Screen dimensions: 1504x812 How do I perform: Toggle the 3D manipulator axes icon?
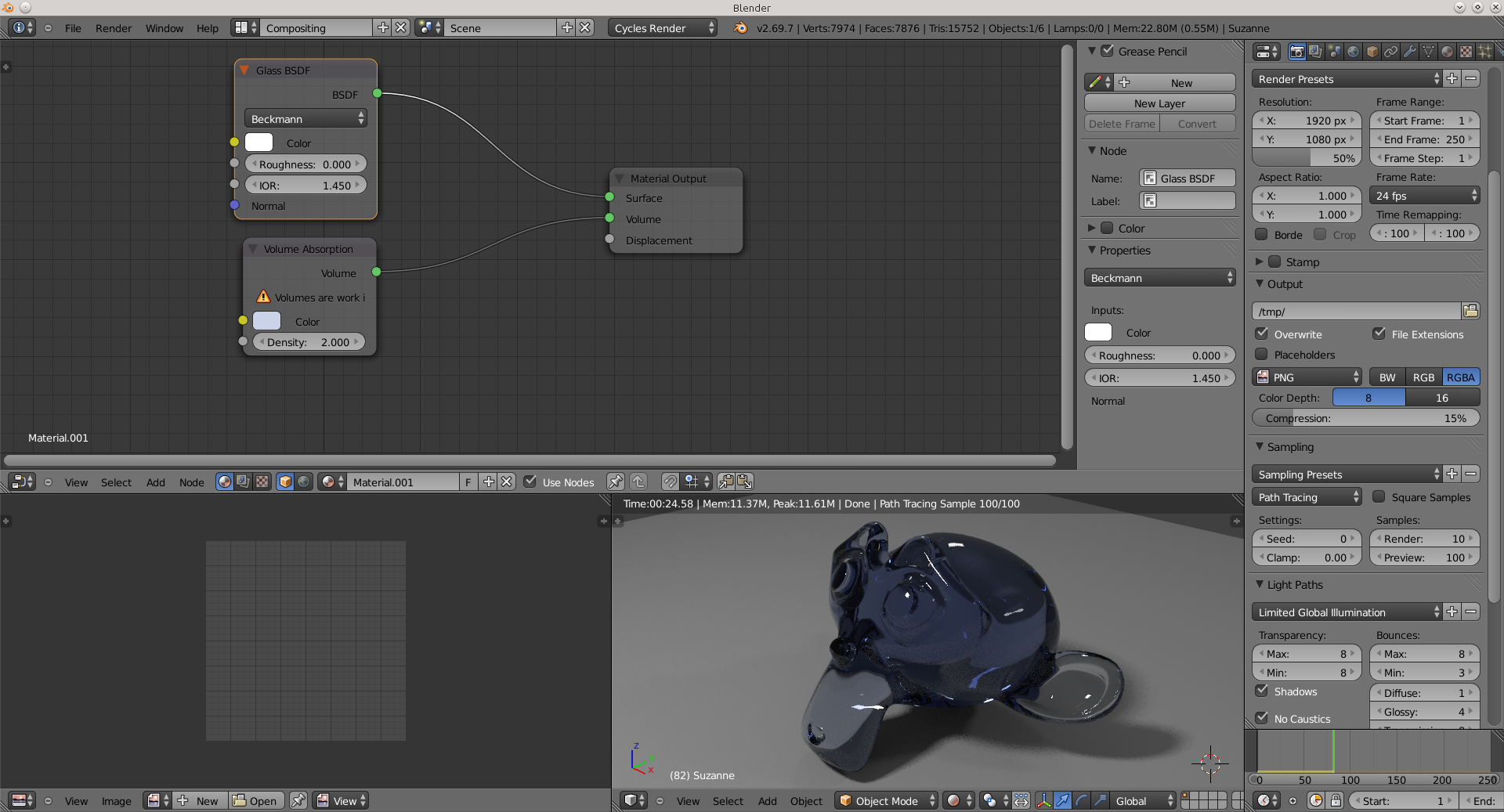(1043, 800)
